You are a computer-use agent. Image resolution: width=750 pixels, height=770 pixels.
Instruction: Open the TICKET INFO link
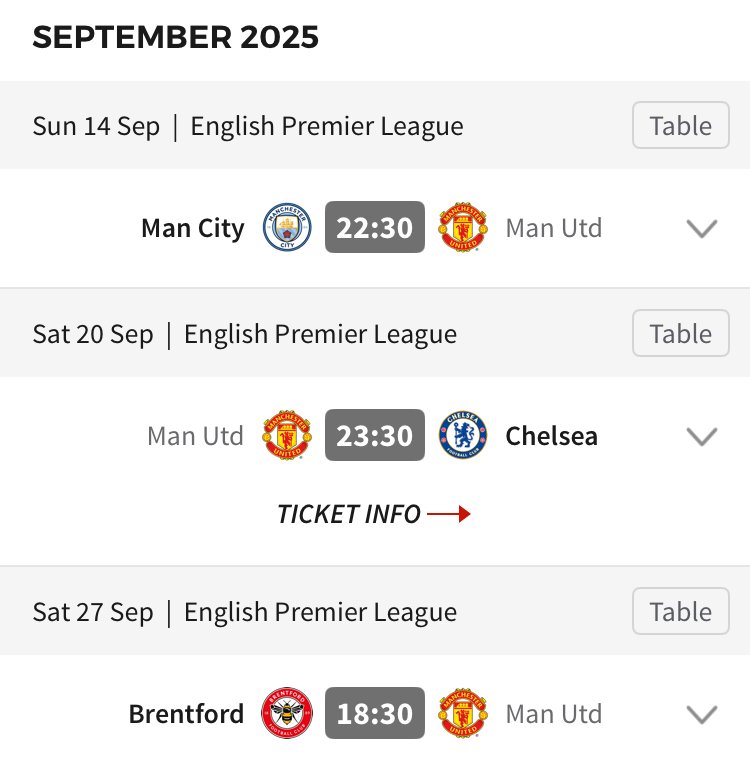coord(374,514)
